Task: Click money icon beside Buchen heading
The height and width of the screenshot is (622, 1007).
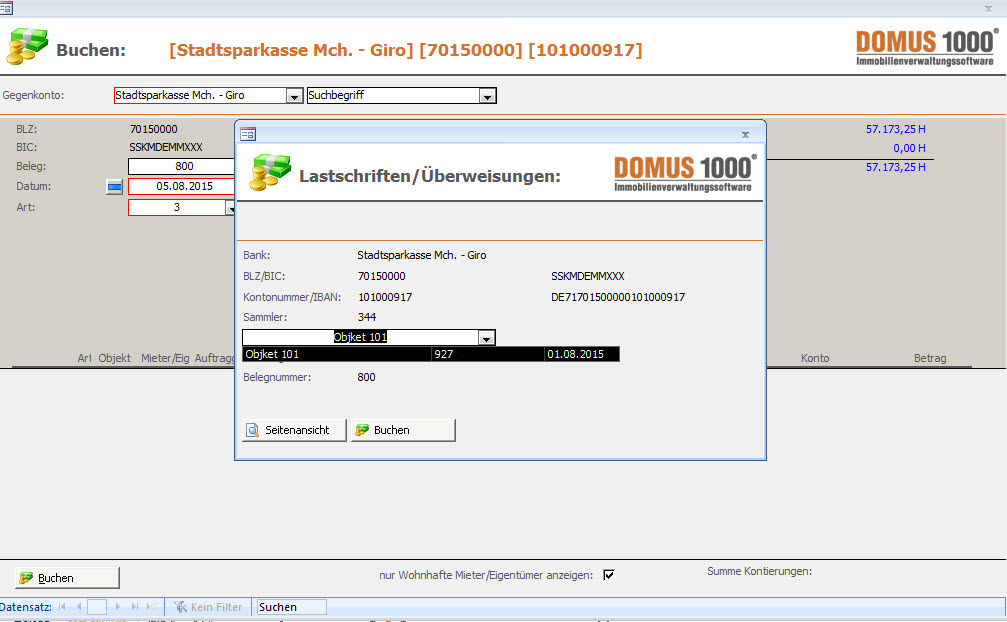Action: tap(27, 46)
